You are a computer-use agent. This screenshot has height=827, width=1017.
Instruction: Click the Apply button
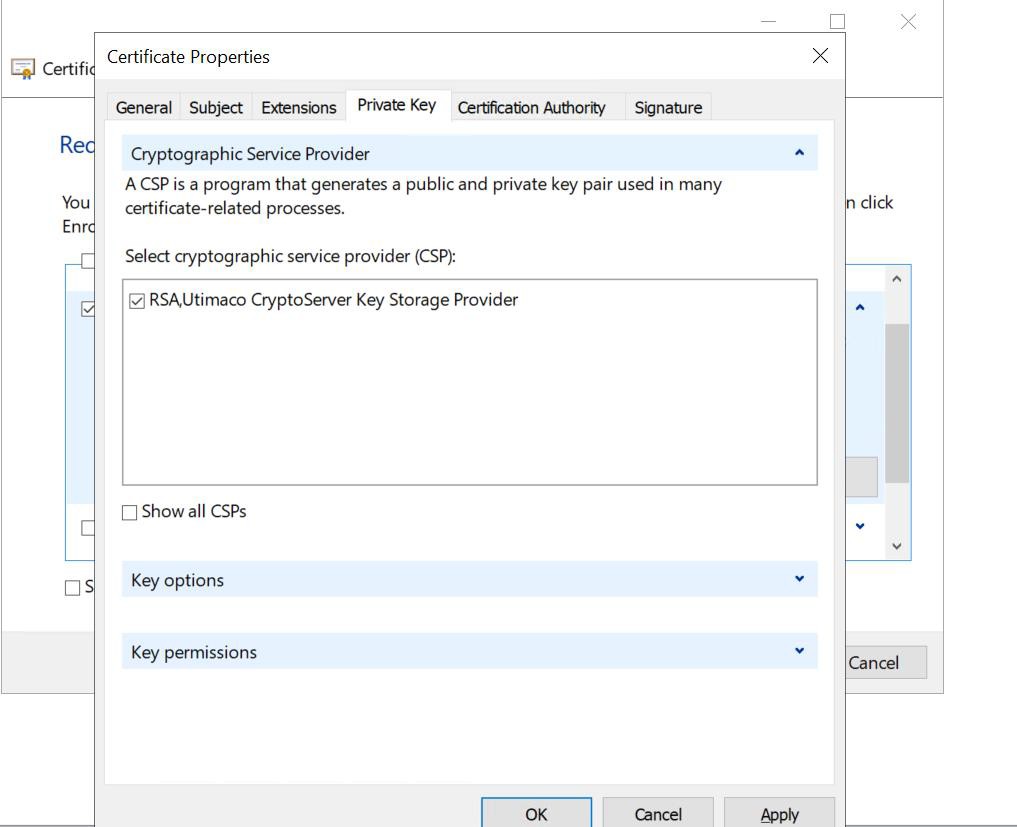pyautogui.click(x=779, y=813)
